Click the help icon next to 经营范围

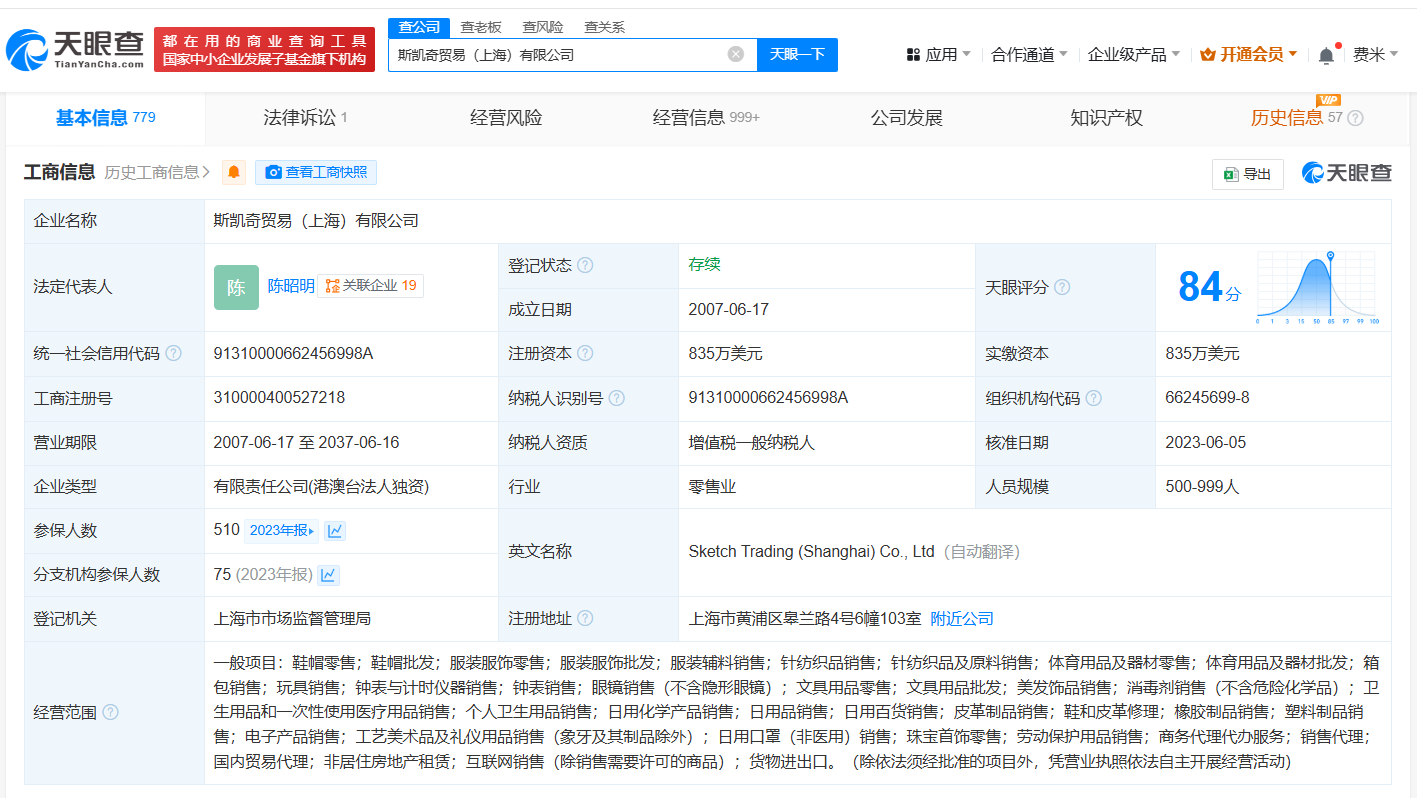[110, 712]
